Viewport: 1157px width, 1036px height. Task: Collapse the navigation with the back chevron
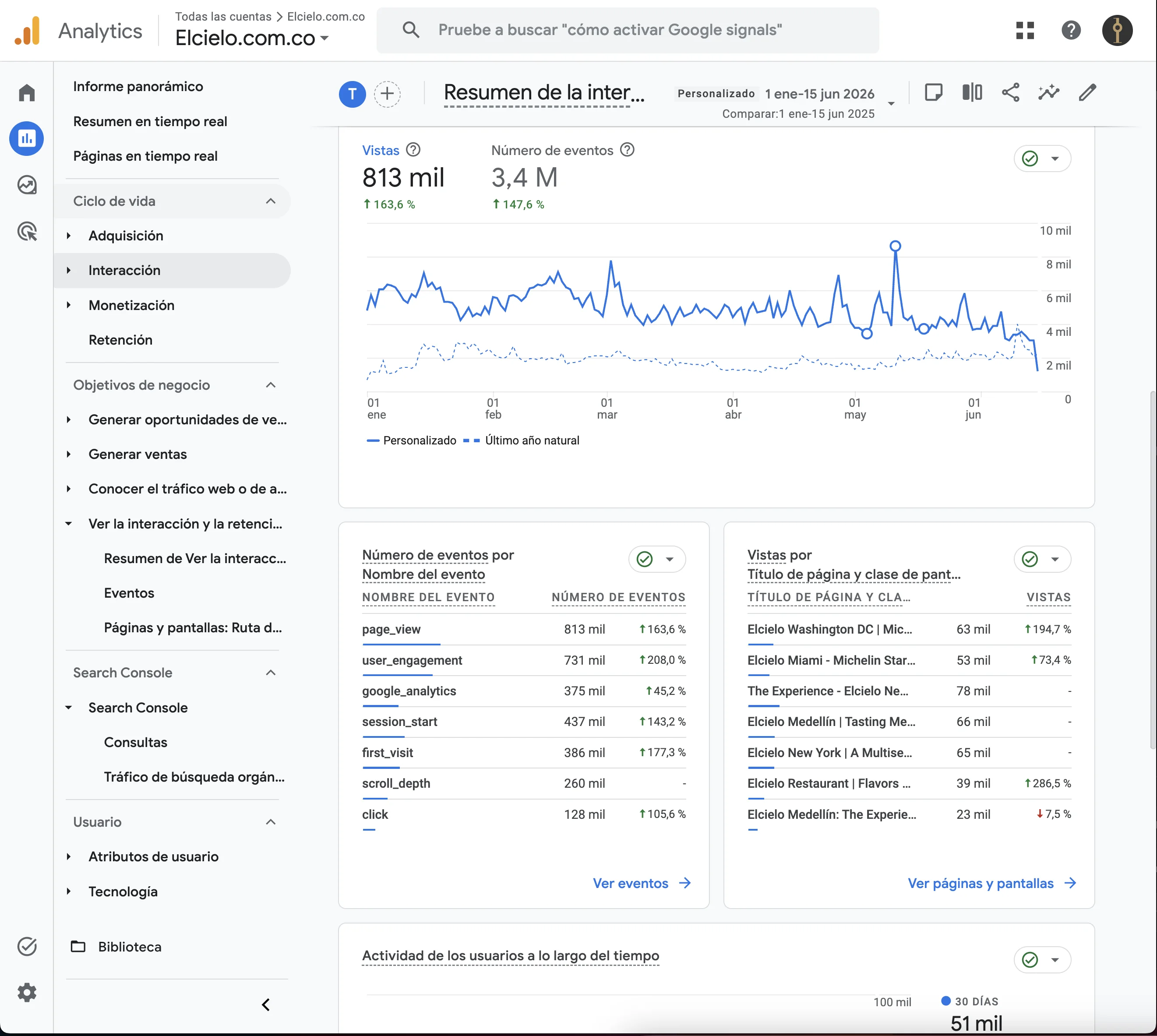(x=266, y=1004)
